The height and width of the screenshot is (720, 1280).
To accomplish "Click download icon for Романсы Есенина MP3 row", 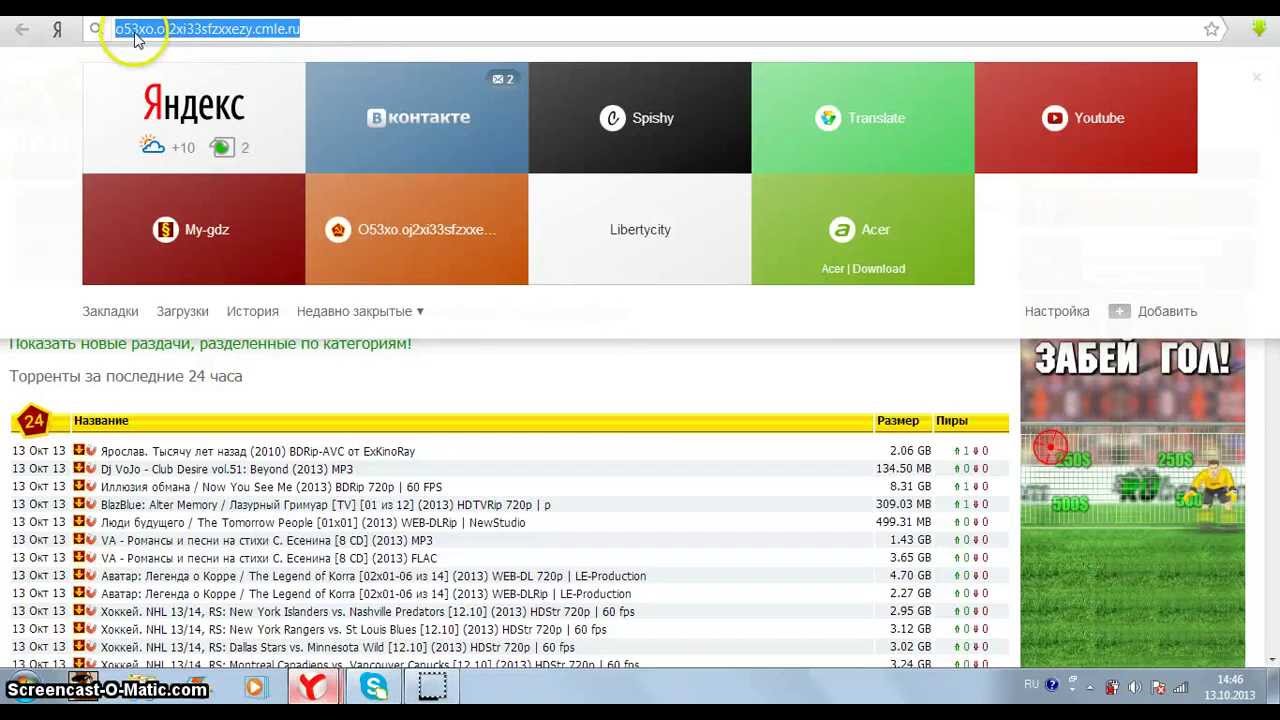I will [x=79, y=540].
